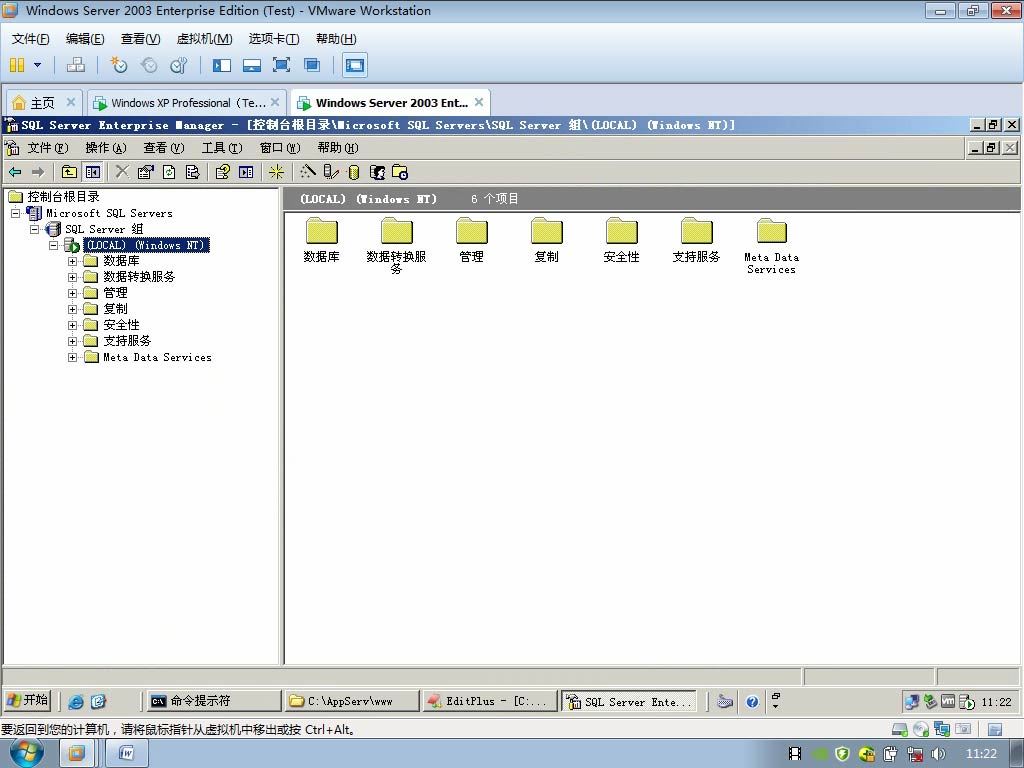Toggle show/hide console tree icon
The width and height of the screenshot is (1024, 768).
[93, 172]
